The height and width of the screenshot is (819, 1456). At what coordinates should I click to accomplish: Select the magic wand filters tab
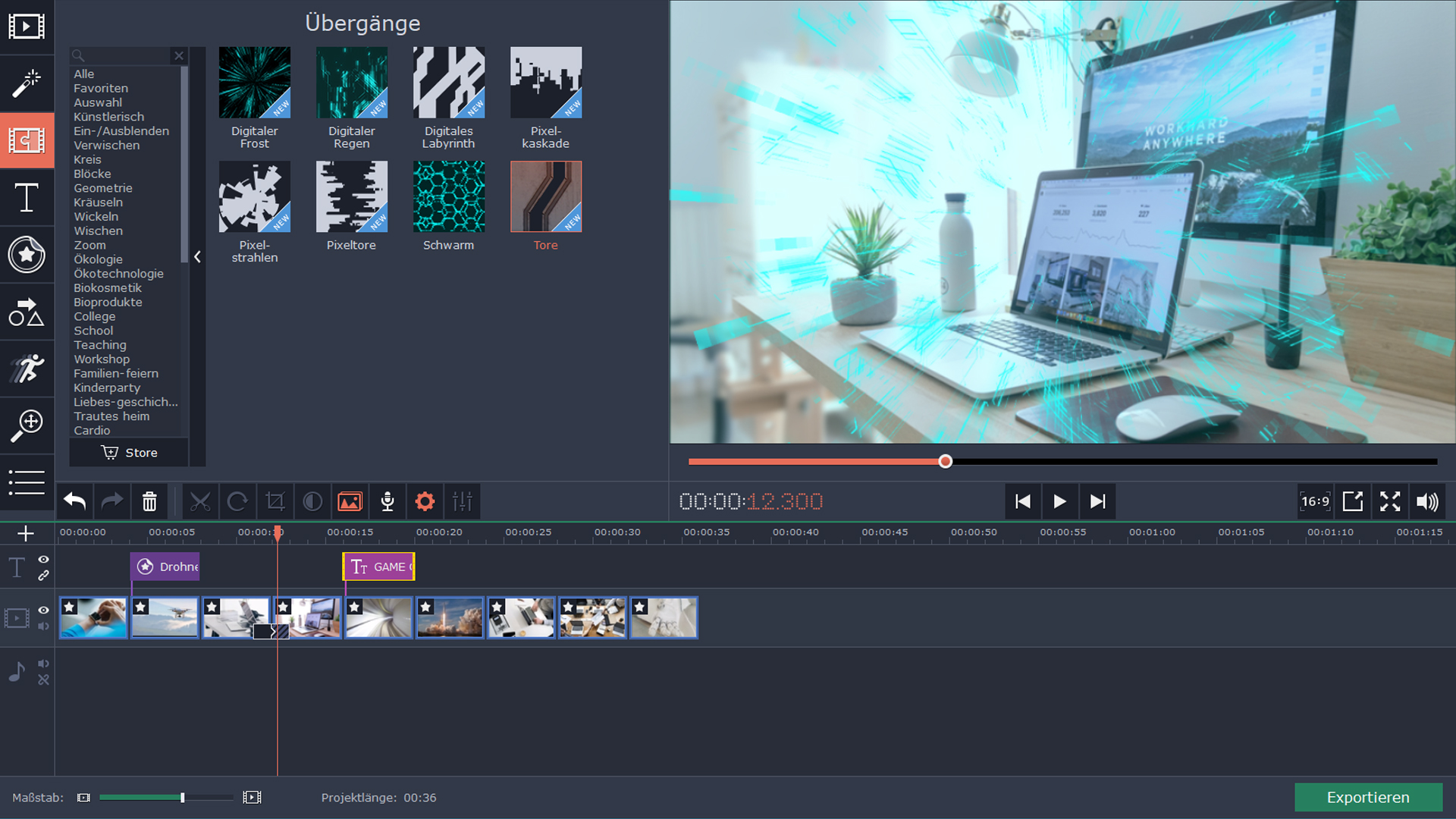(x=27, y=83)
